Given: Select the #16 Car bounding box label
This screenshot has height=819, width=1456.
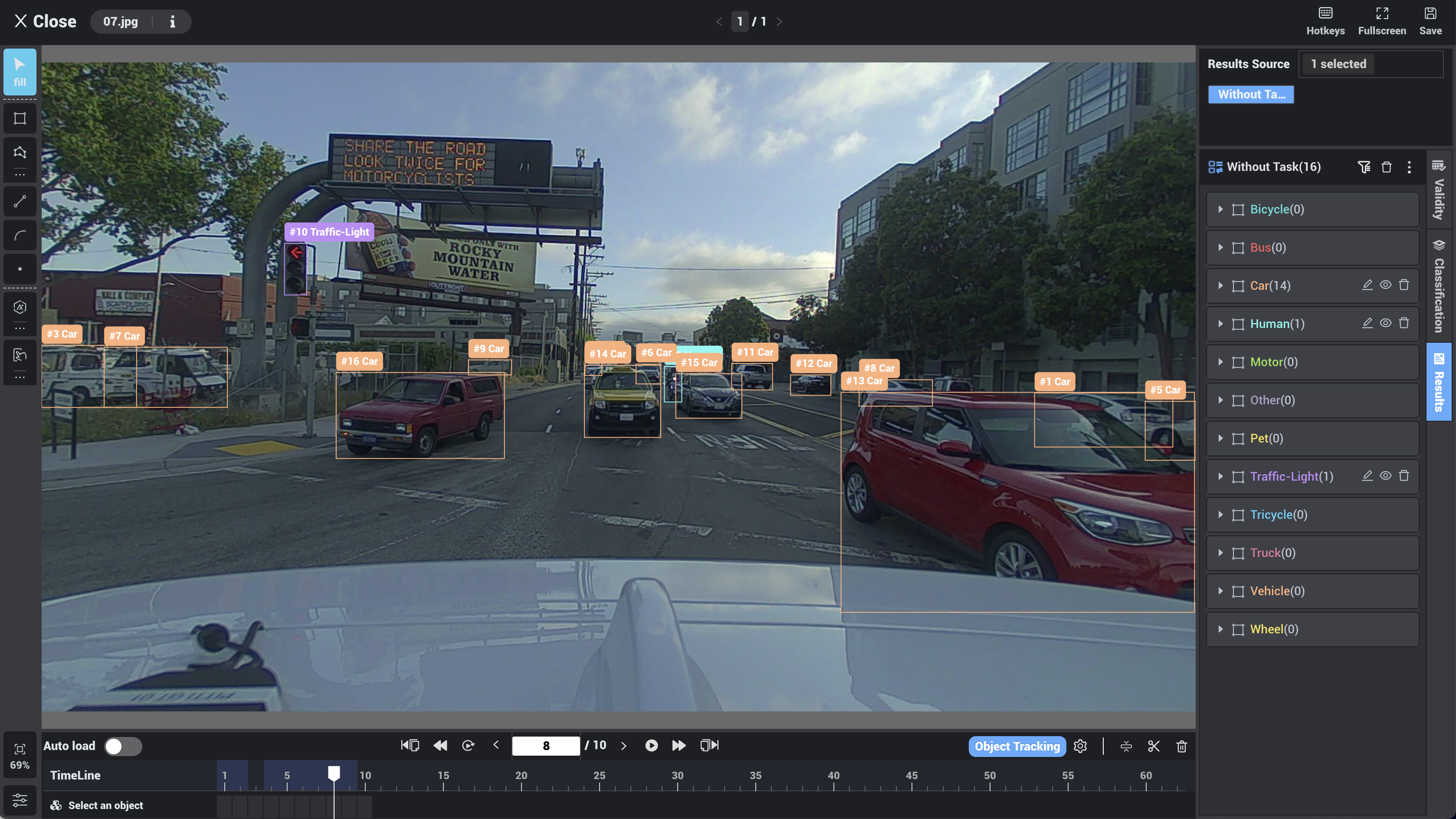Looking at the screenshot, I should pos(360,361).
